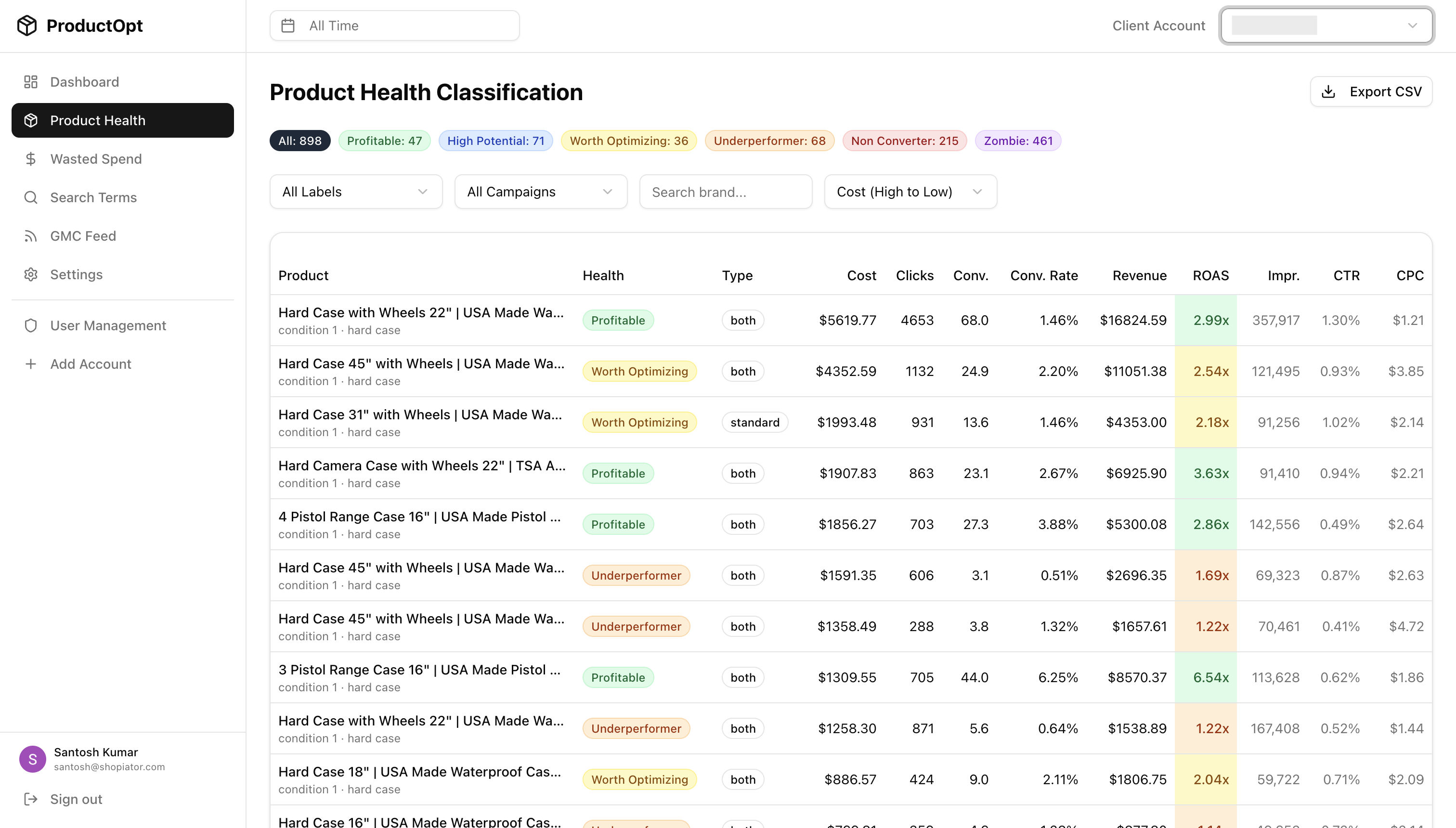Click the Export CSV button
Image resolution: width=1456 pixels, height=828 pixels.
pos(1371,91)
